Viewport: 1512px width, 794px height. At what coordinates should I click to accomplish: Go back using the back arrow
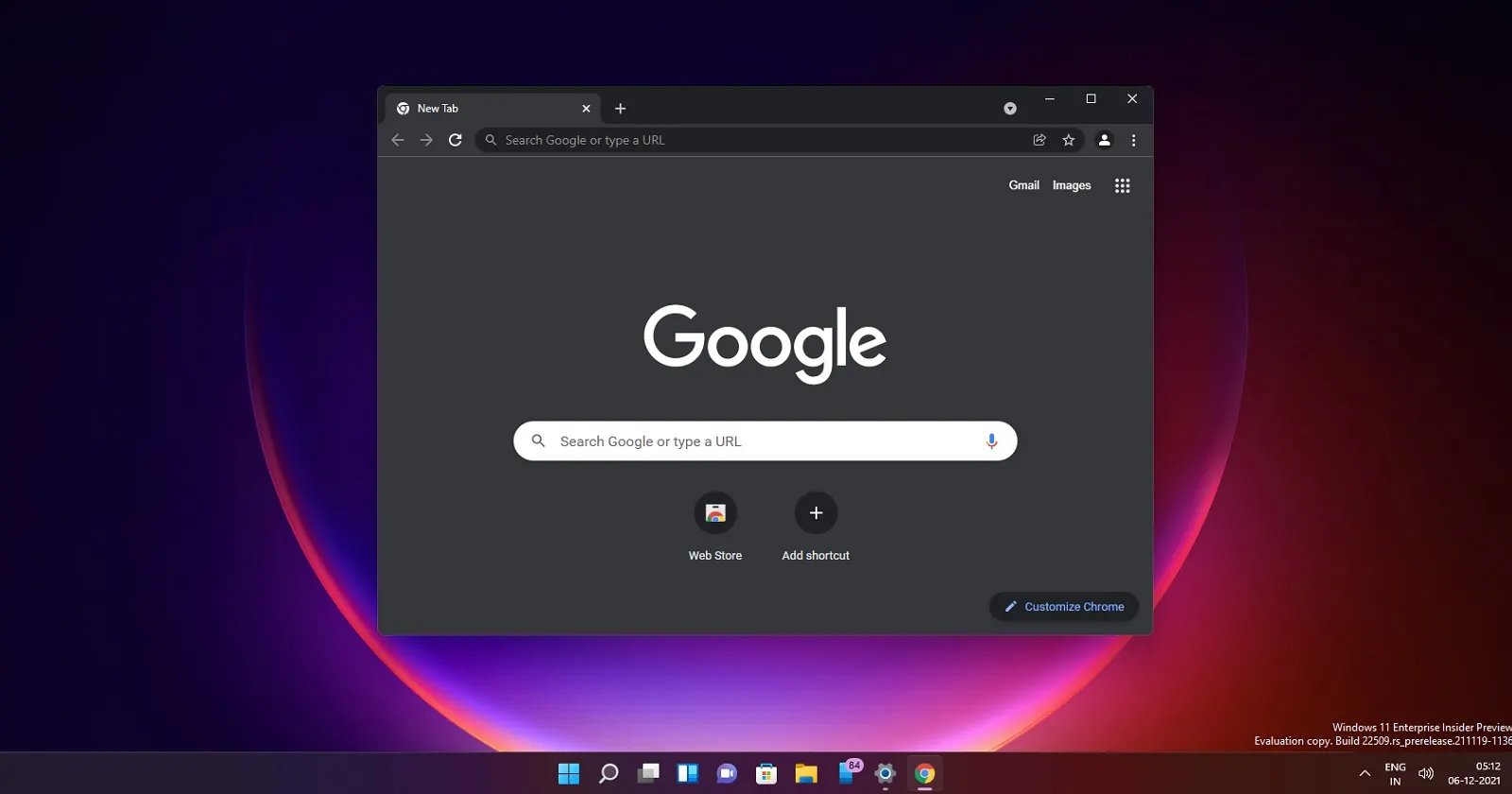pyautogui.click(x=398, y=140)
